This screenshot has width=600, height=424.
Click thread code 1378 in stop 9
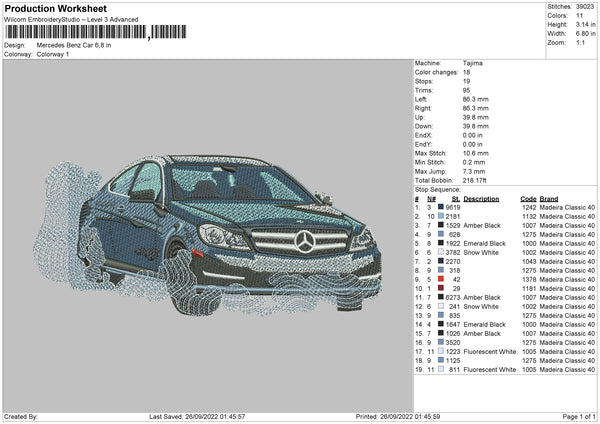(529, 280)
